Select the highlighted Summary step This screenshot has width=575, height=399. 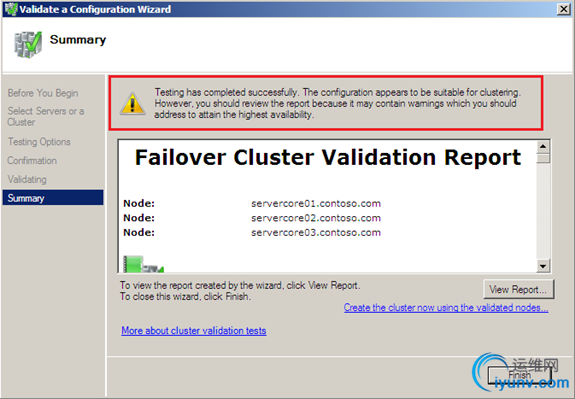[x=53, y=198]
